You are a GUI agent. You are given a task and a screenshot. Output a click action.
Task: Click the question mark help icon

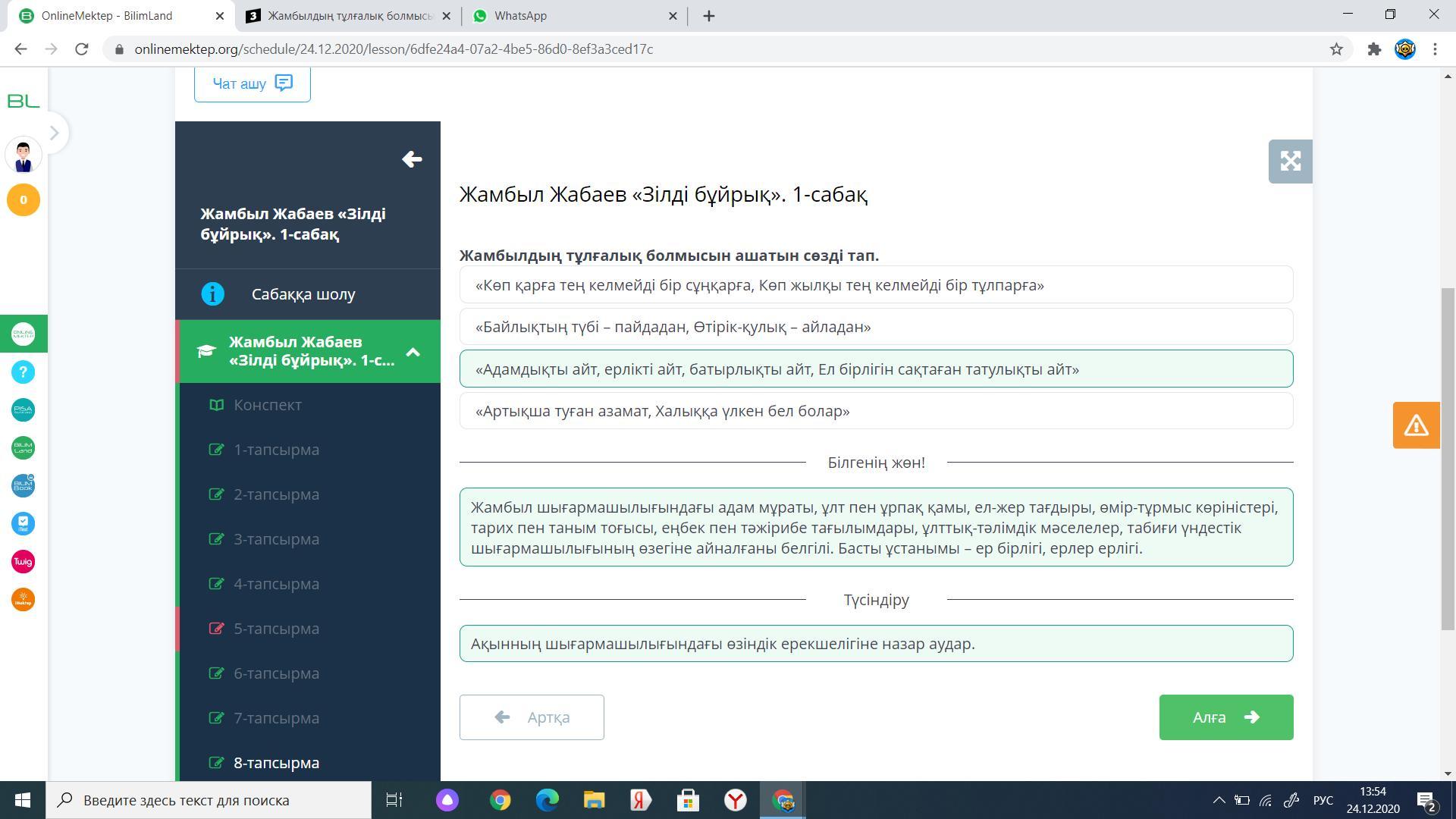(23, 372)
